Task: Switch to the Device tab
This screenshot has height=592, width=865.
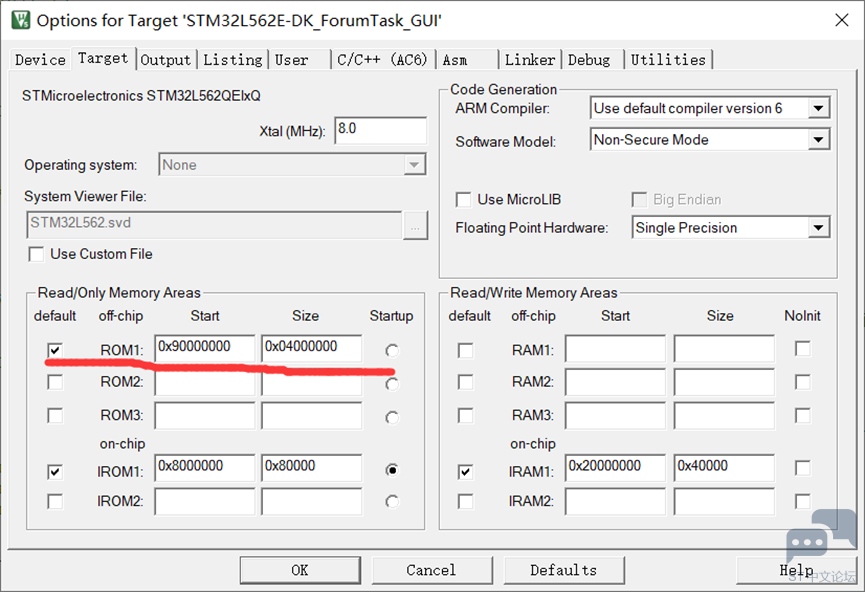Action: click(x=40, y=60)
